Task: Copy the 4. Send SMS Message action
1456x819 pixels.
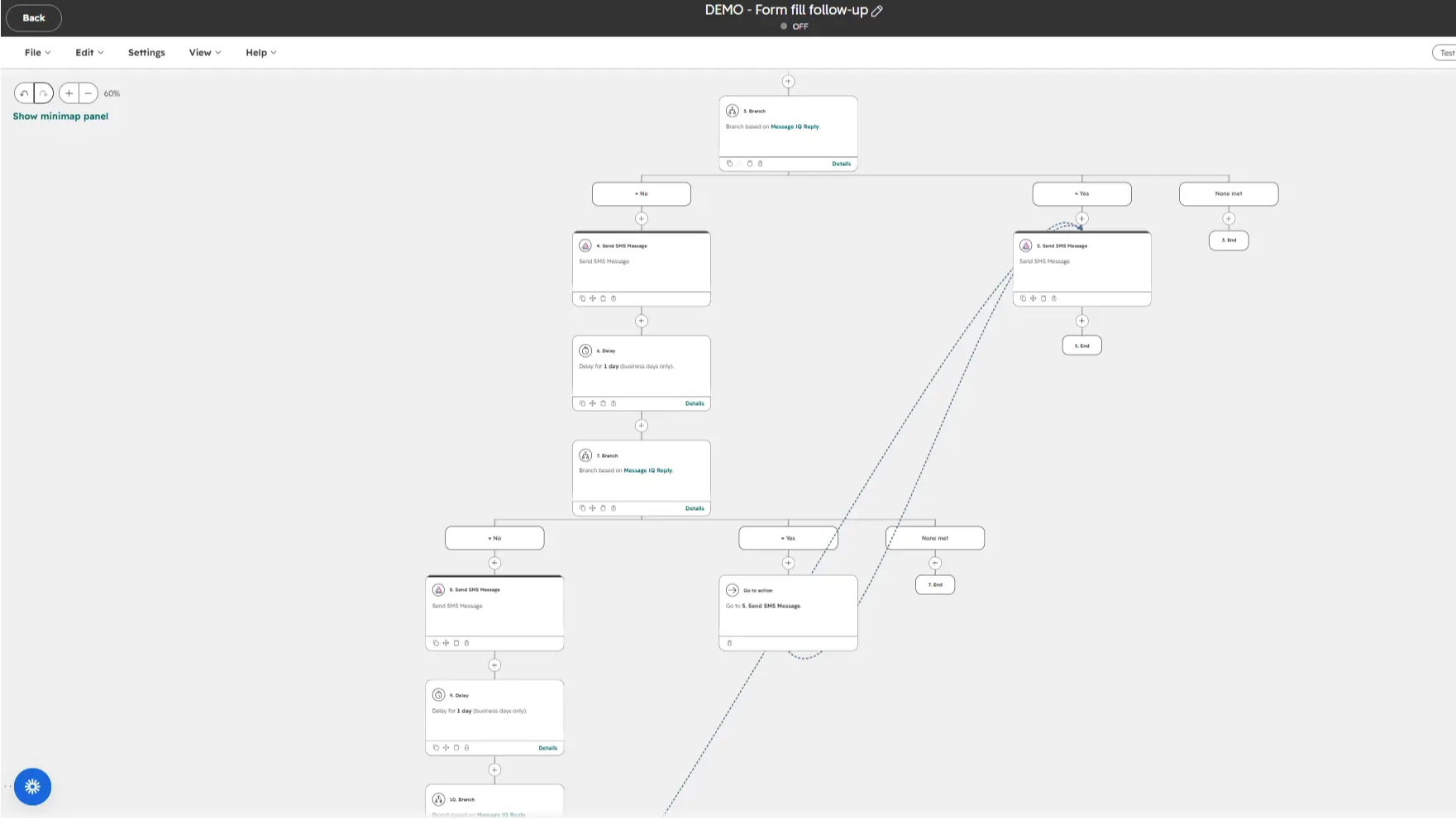Action: click(x=582, y=298)
